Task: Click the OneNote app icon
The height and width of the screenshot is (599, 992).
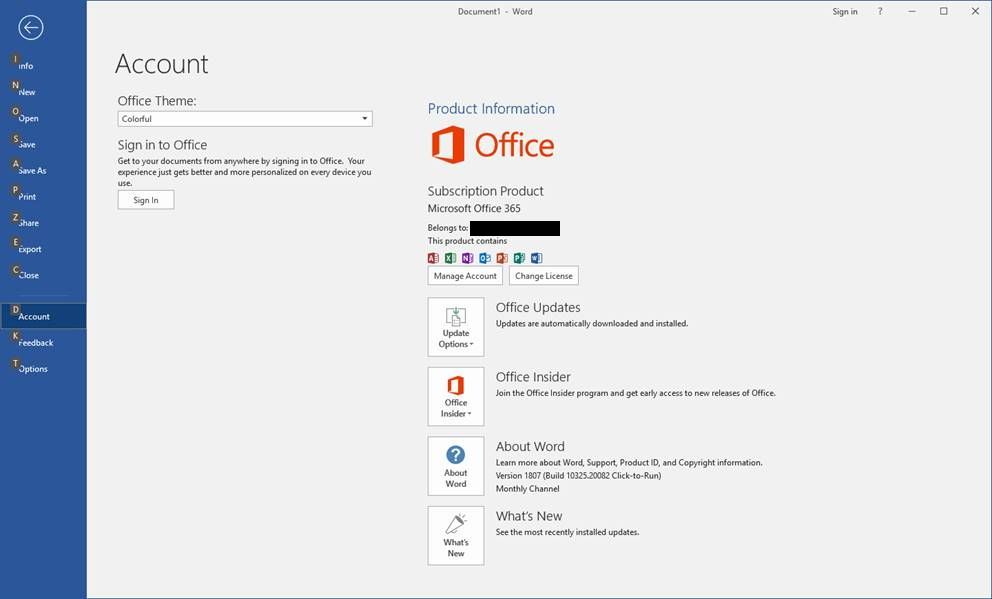Action: pyautogui.click(x=468, y=257)
